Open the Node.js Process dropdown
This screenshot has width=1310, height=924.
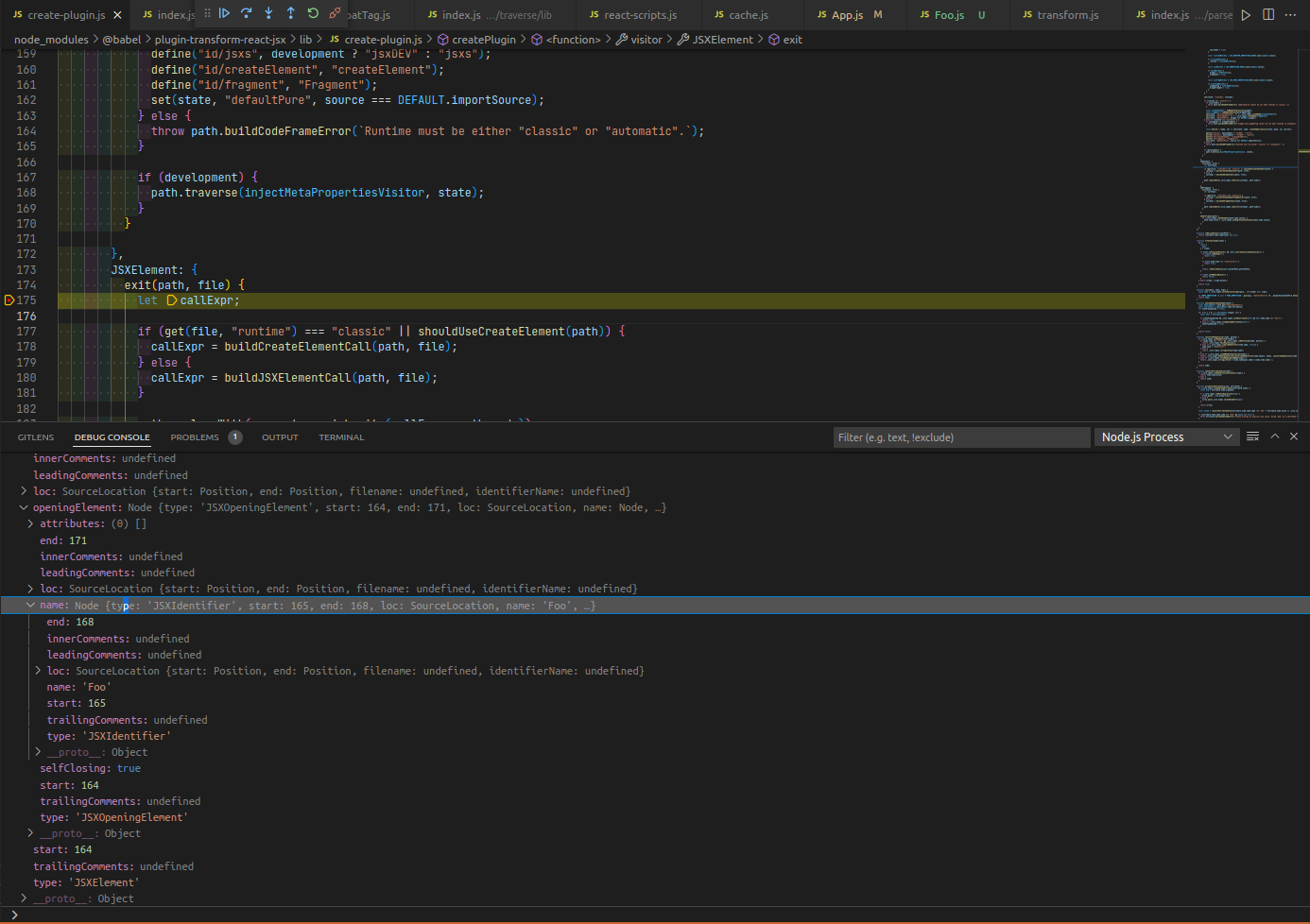coord(1166,436)
